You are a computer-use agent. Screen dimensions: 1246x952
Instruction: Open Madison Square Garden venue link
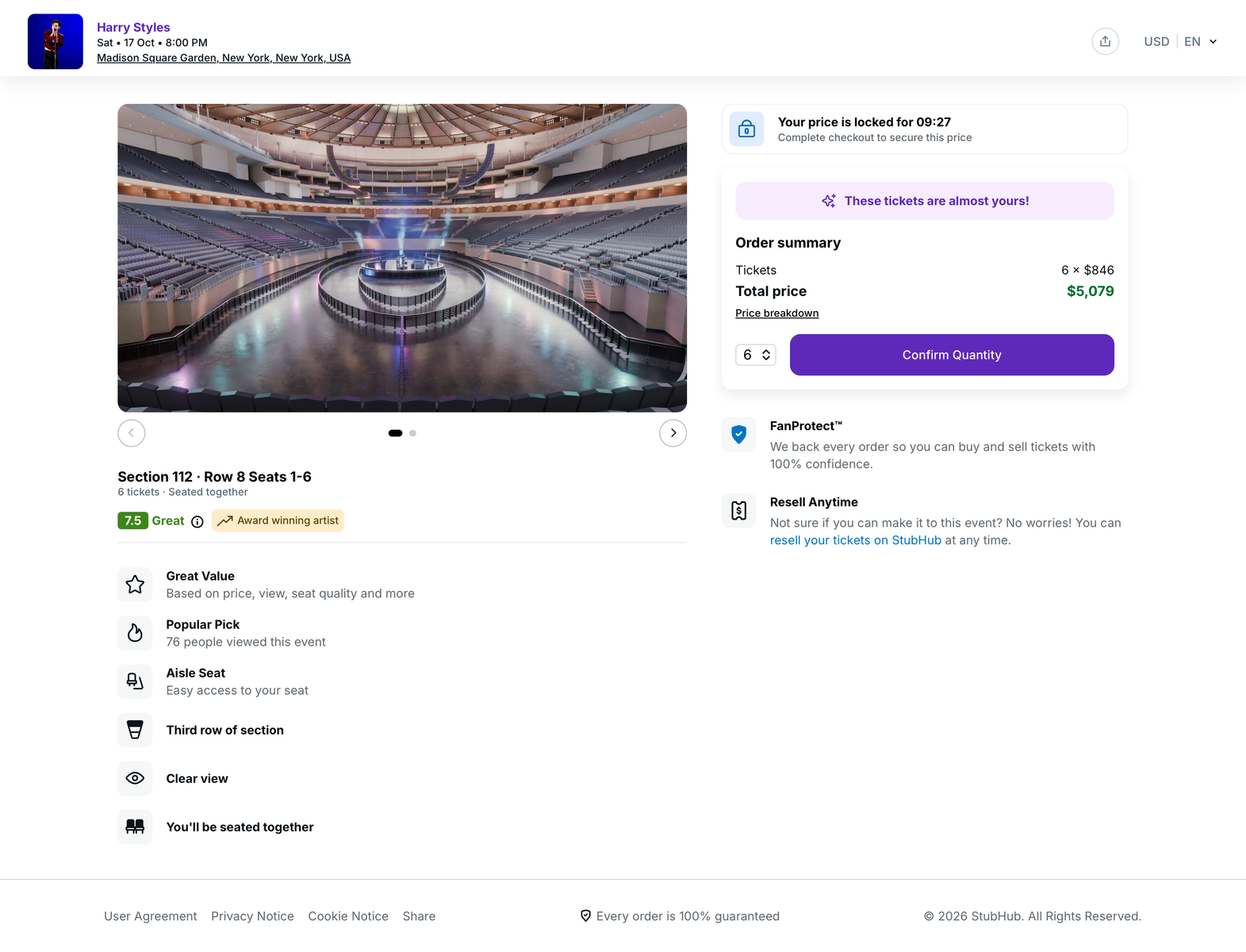coord(224,58)
